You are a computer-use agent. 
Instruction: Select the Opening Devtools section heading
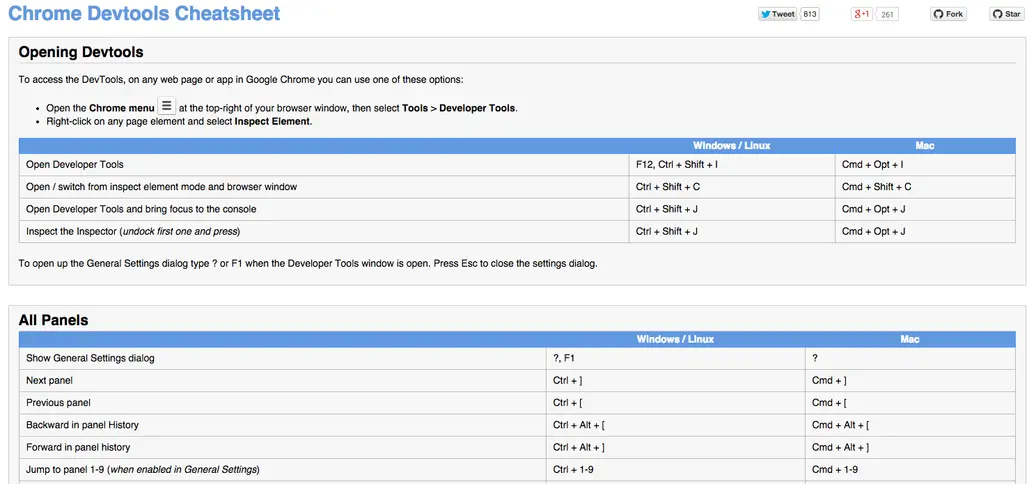pos(81,52)
